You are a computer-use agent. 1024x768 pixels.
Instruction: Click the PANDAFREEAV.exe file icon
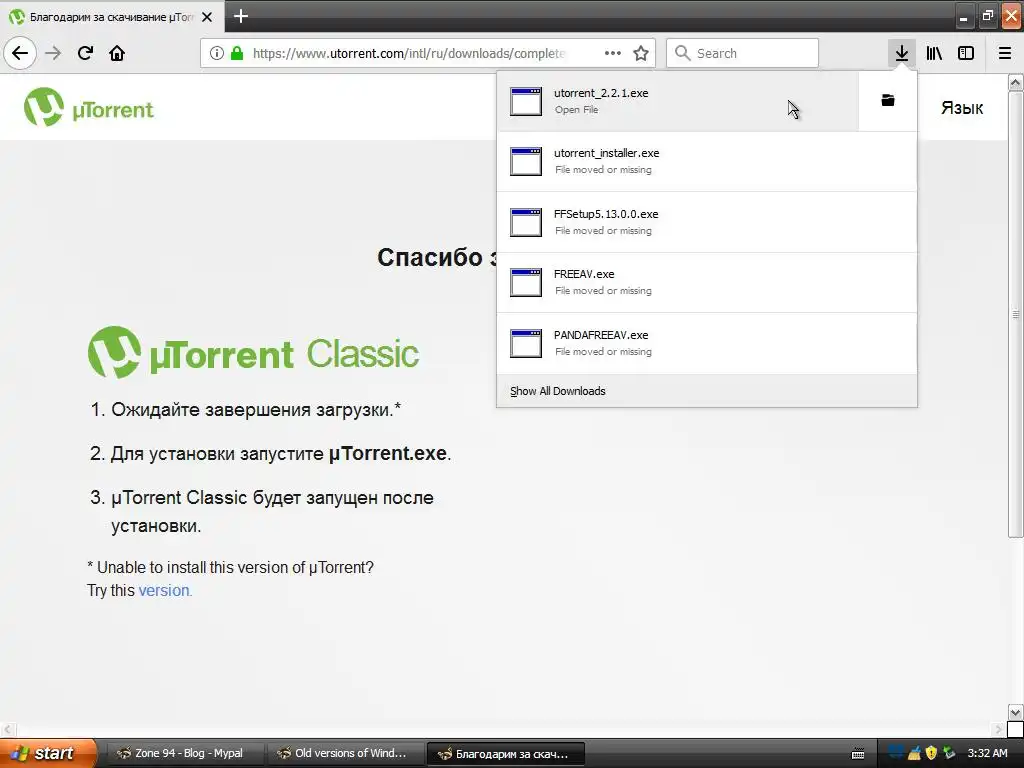click(526, 343)
